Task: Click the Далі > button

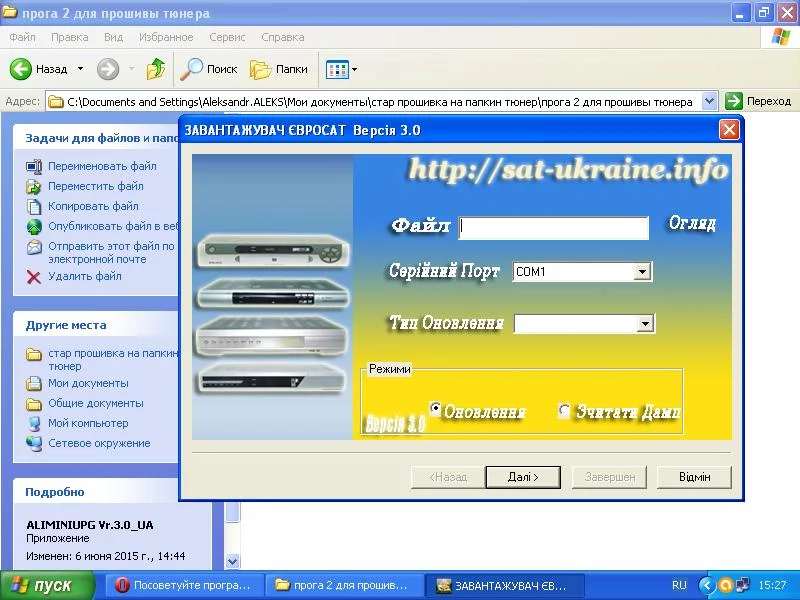Action: tap(522, 477)
